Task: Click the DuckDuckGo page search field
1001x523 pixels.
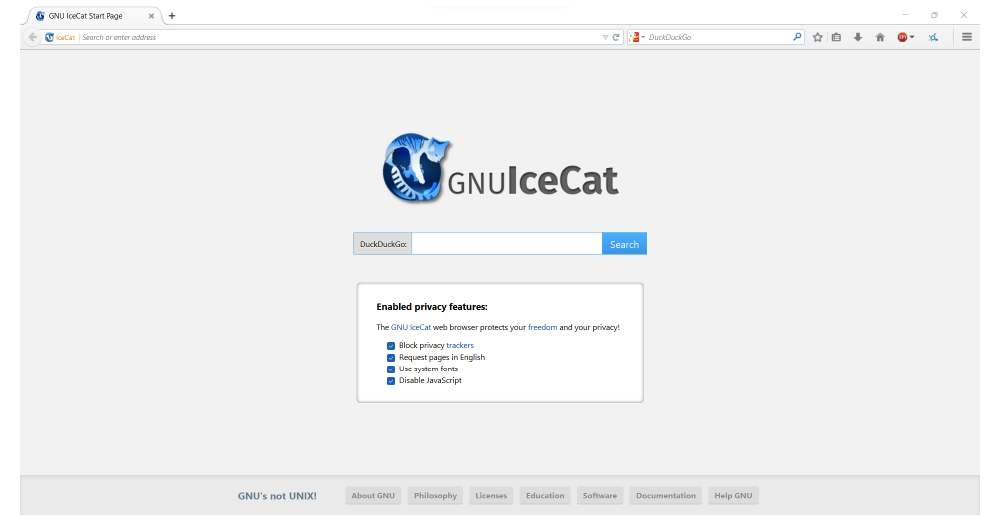Action: [507, 244]
